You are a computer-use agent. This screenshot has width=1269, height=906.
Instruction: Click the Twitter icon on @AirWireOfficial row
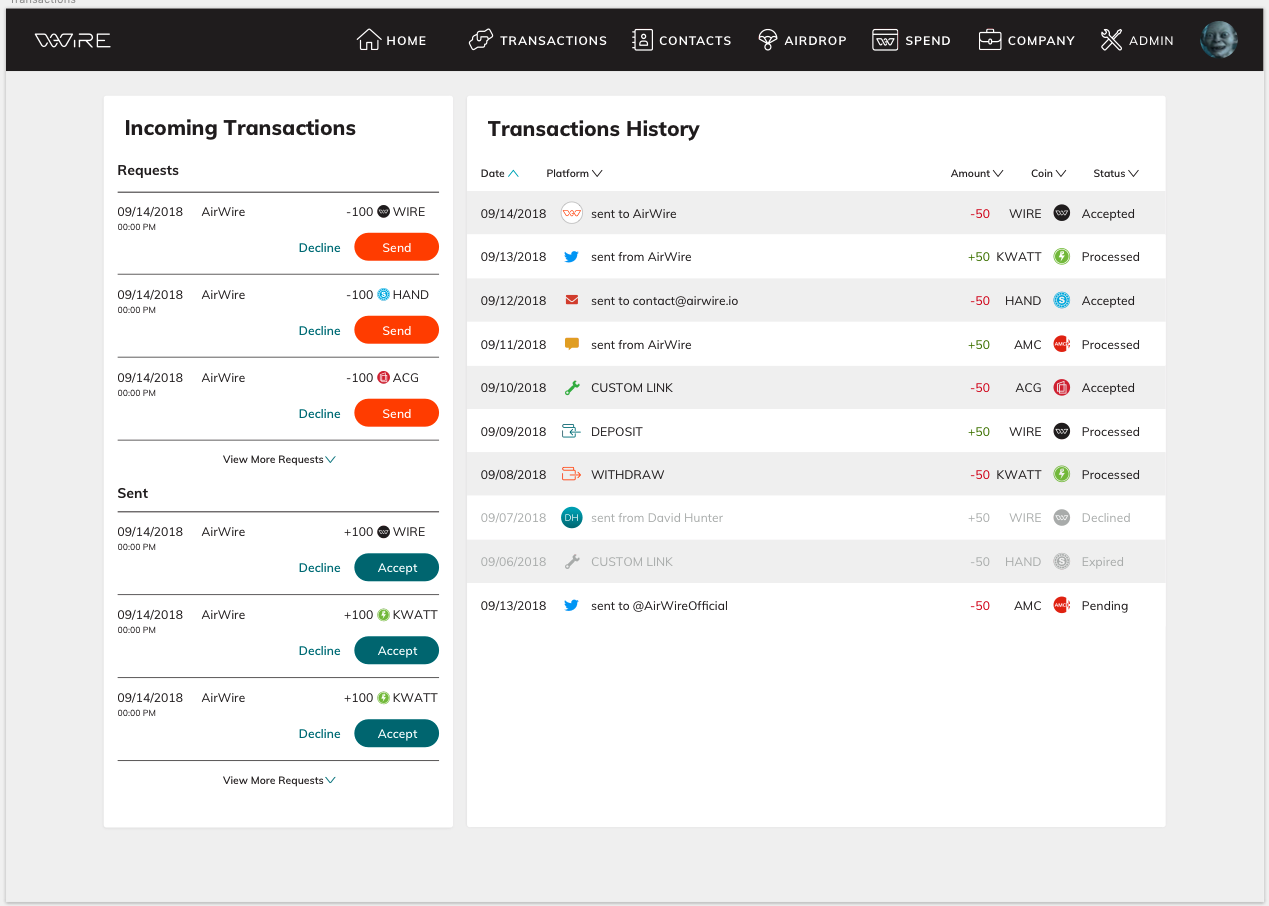point(572,606)
